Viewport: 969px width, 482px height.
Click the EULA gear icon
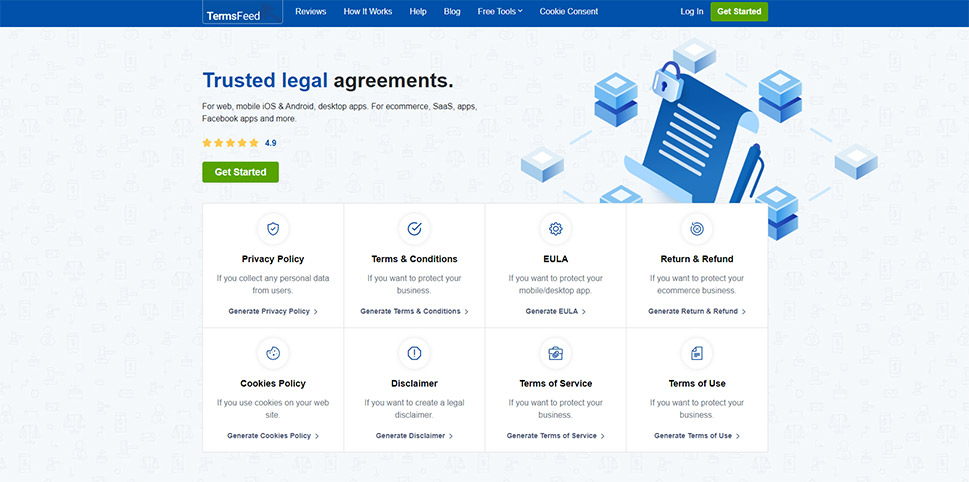pos(556,229)
